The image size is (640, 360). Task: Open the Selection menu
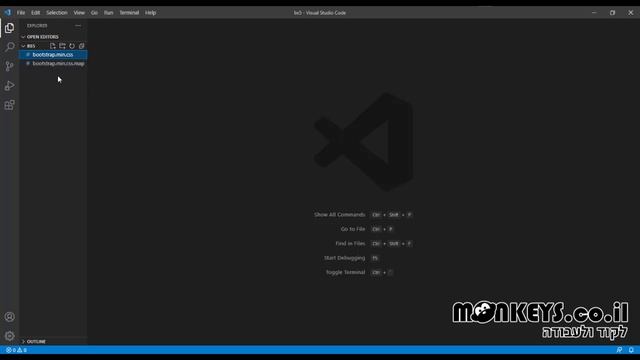click(x=57, y=13)
